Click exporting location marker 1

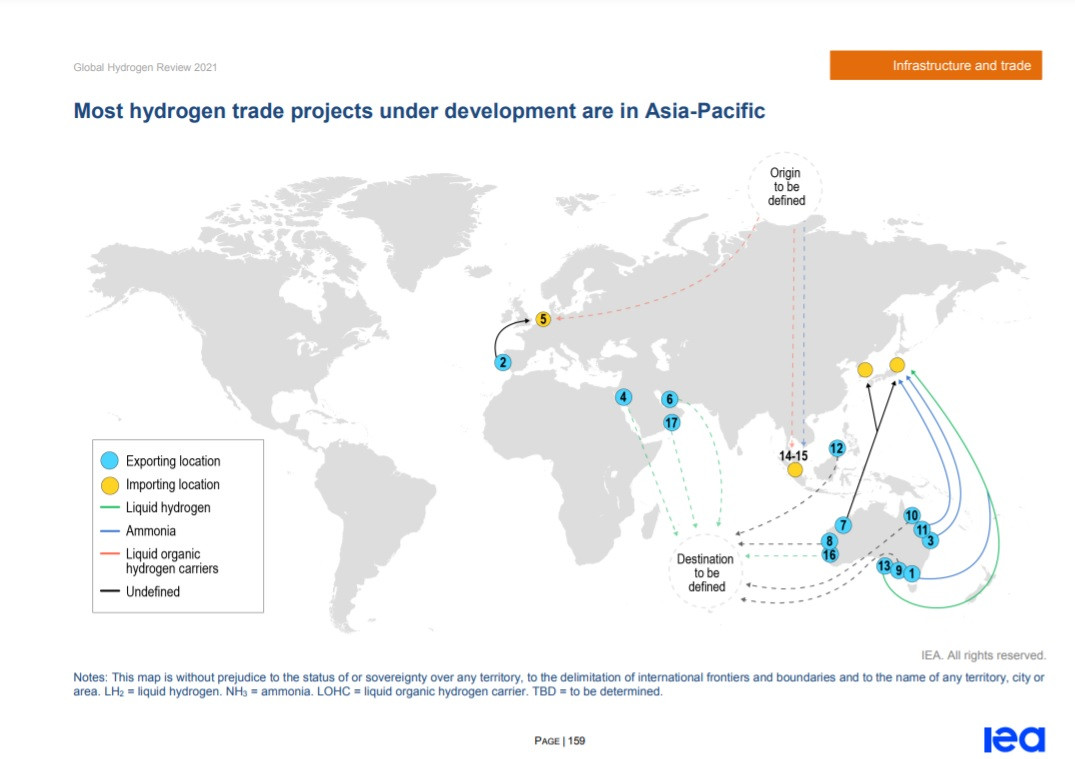click(x=912, y=573)
